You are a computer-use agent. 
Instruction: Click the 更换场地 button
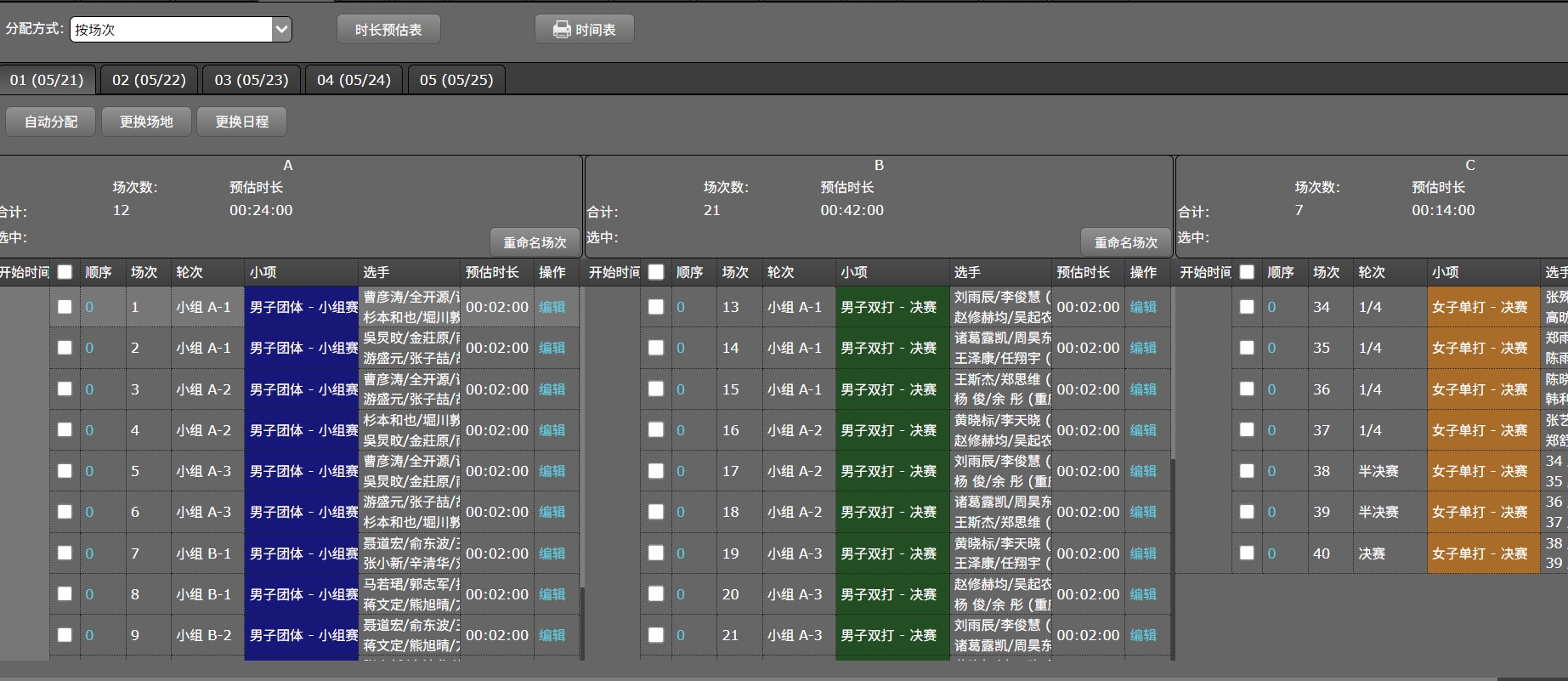146,122
